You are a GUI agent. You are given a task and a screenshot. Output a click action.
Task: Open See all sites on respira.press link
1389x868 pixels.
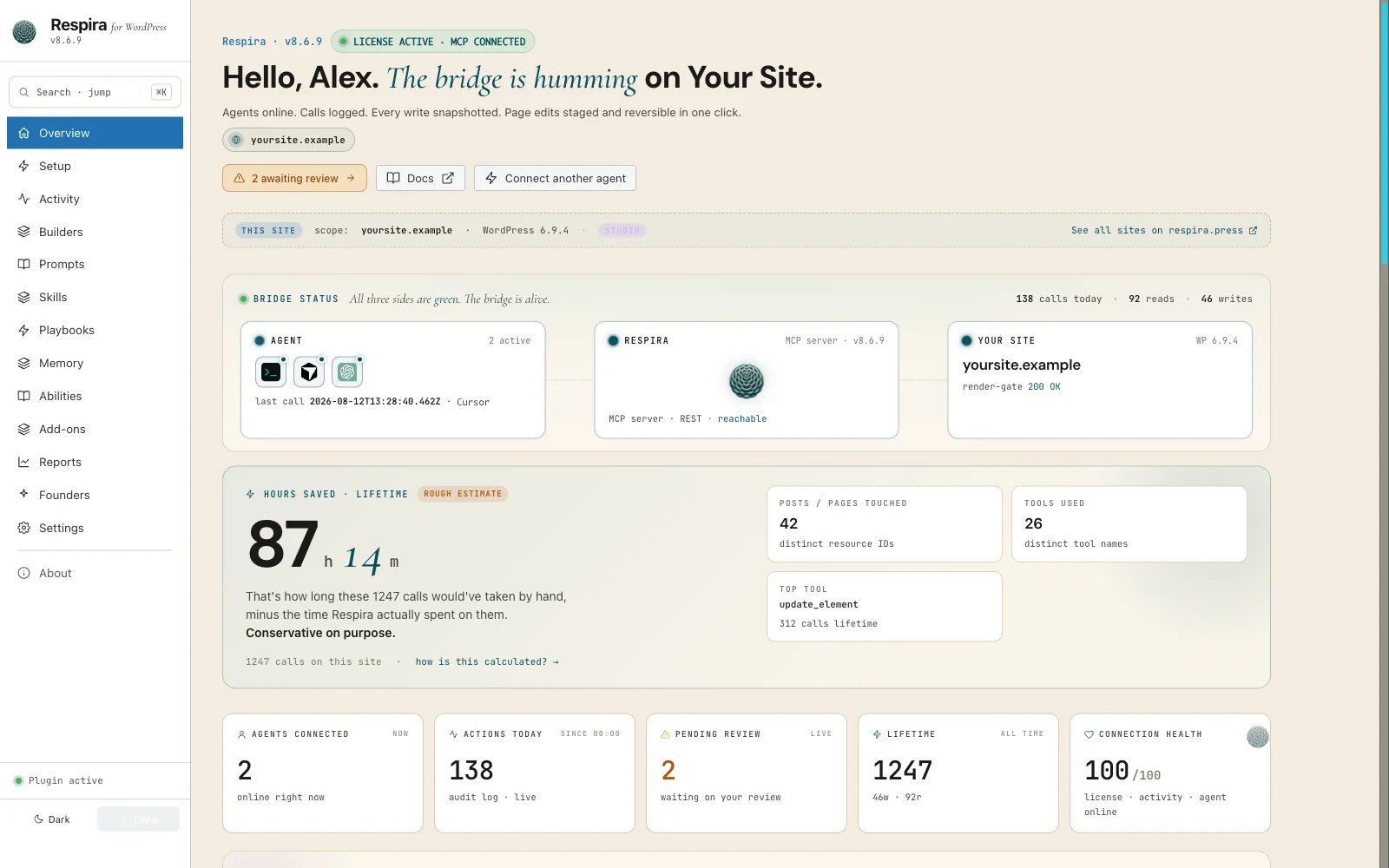pyautogui.click(x=1164, y=230)
